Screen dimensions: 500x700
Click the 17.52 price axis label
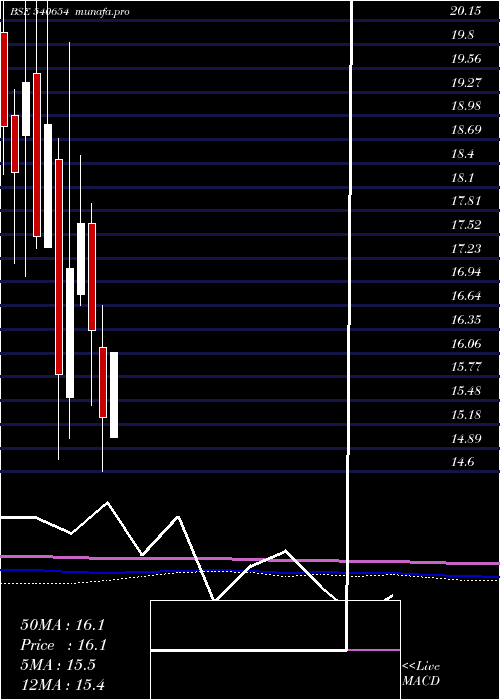[x=466, y=225]
